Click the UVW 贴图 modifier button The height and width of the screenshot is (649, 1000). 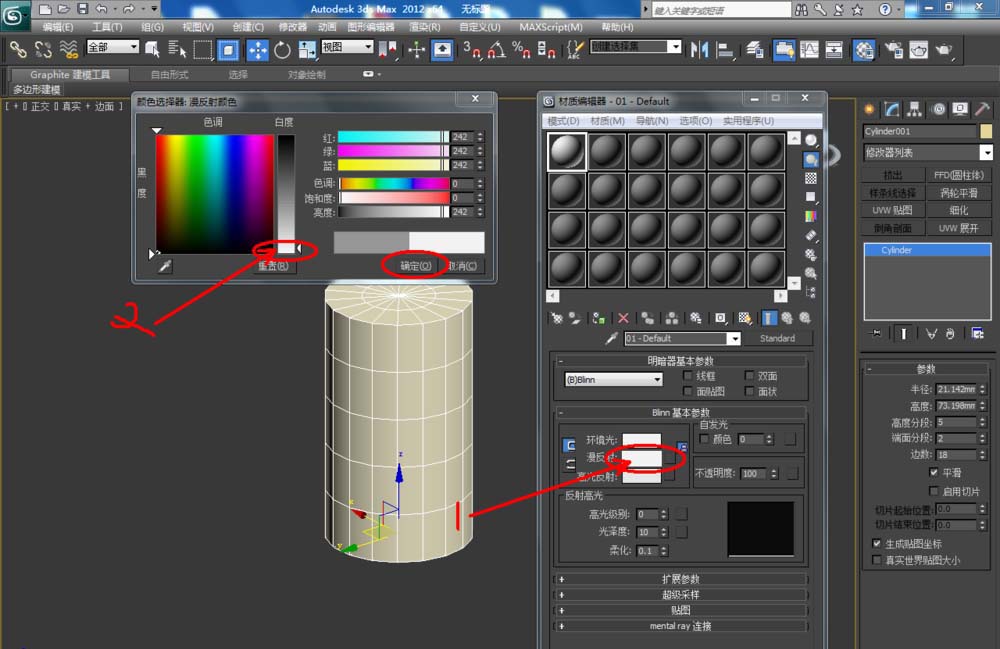893,210
